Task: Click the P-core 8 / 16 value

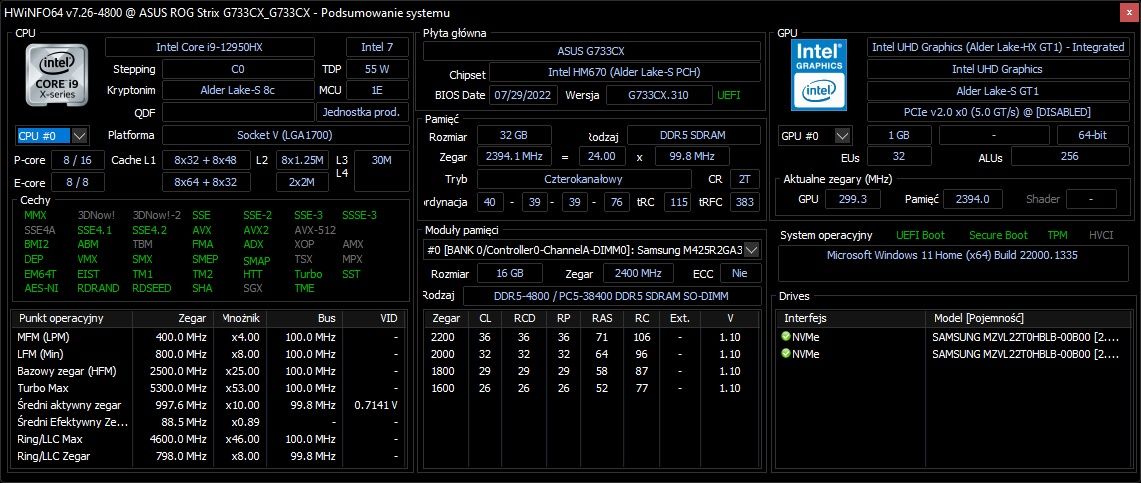Action: (x=79, y=160)
